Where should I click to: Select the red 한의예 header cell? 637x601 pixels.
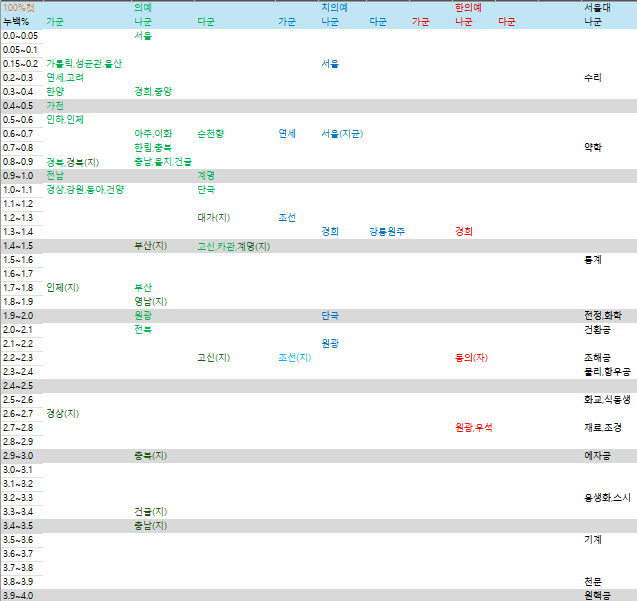(x=468, y=7)
